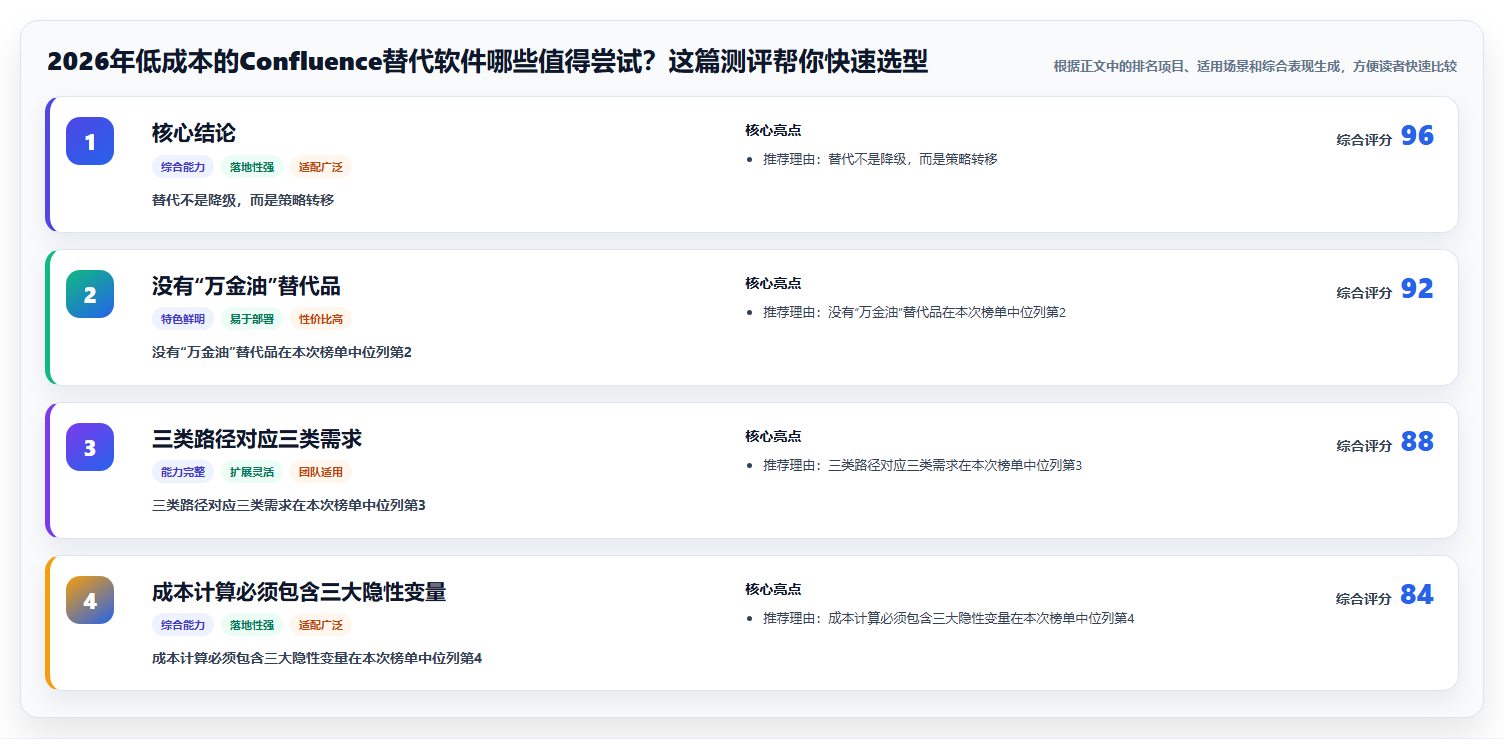This screenshot has width=1504, height=739.
Task: Click 综合评分 label beside score 96
Action: click(1364, 140)
